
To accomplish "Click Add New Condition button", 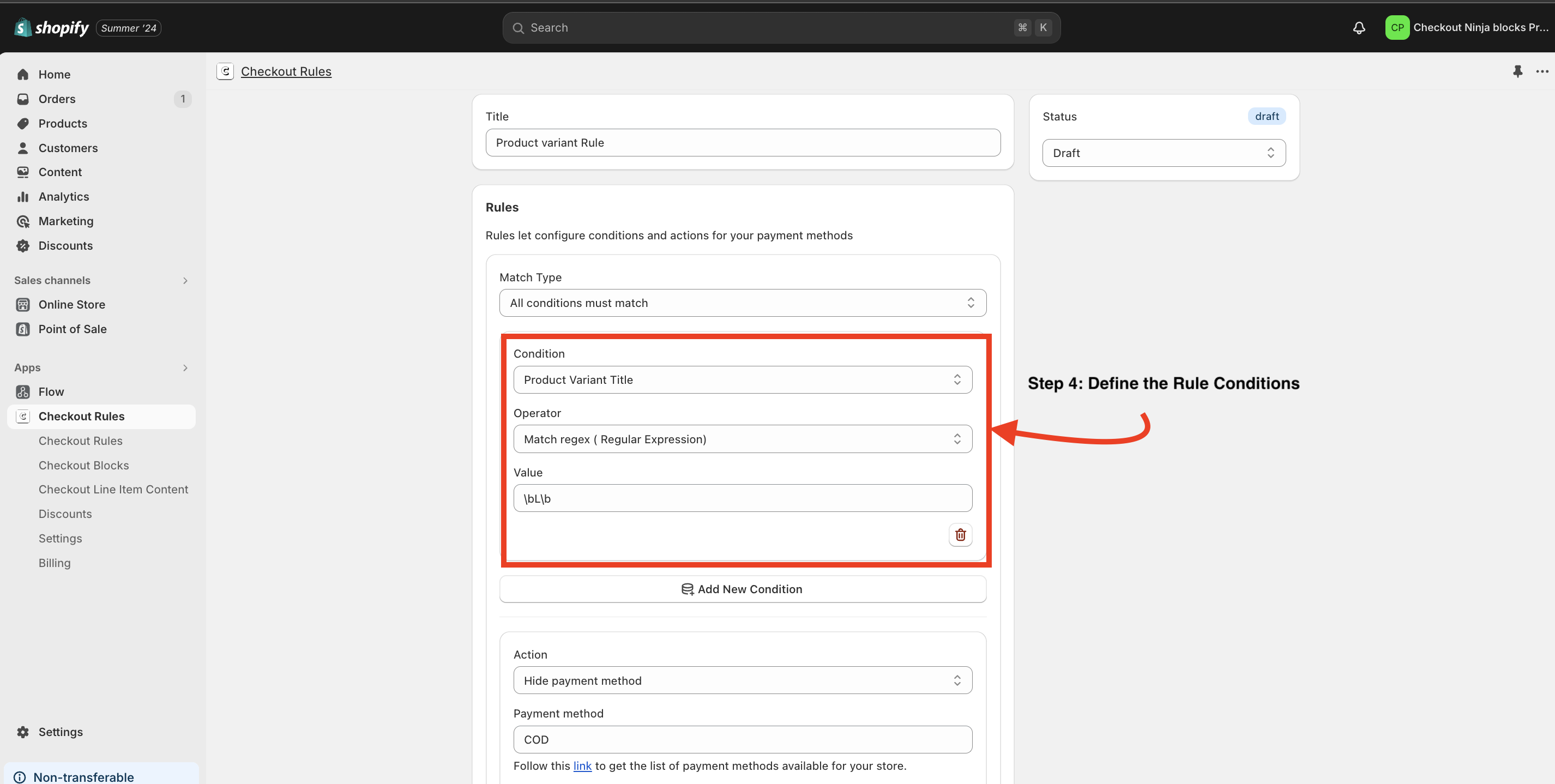I will pos(743,589).
